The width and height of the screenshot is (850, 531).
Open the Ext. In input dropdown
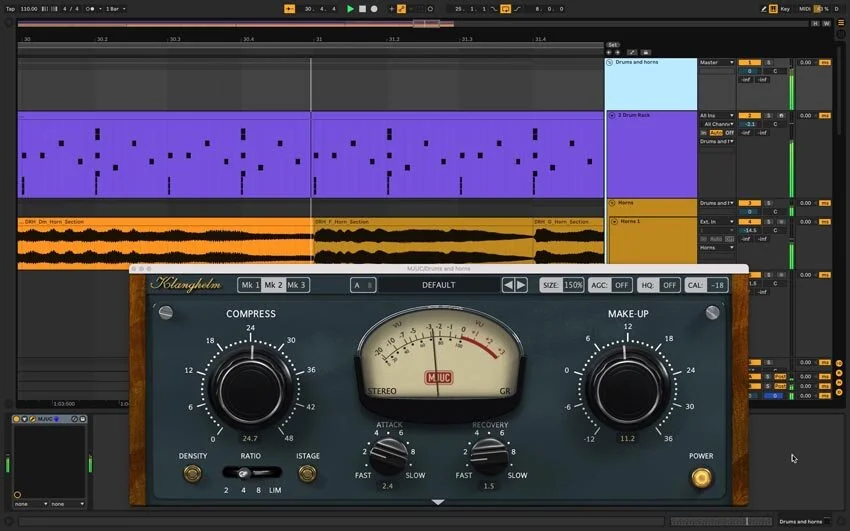(716, 222)
